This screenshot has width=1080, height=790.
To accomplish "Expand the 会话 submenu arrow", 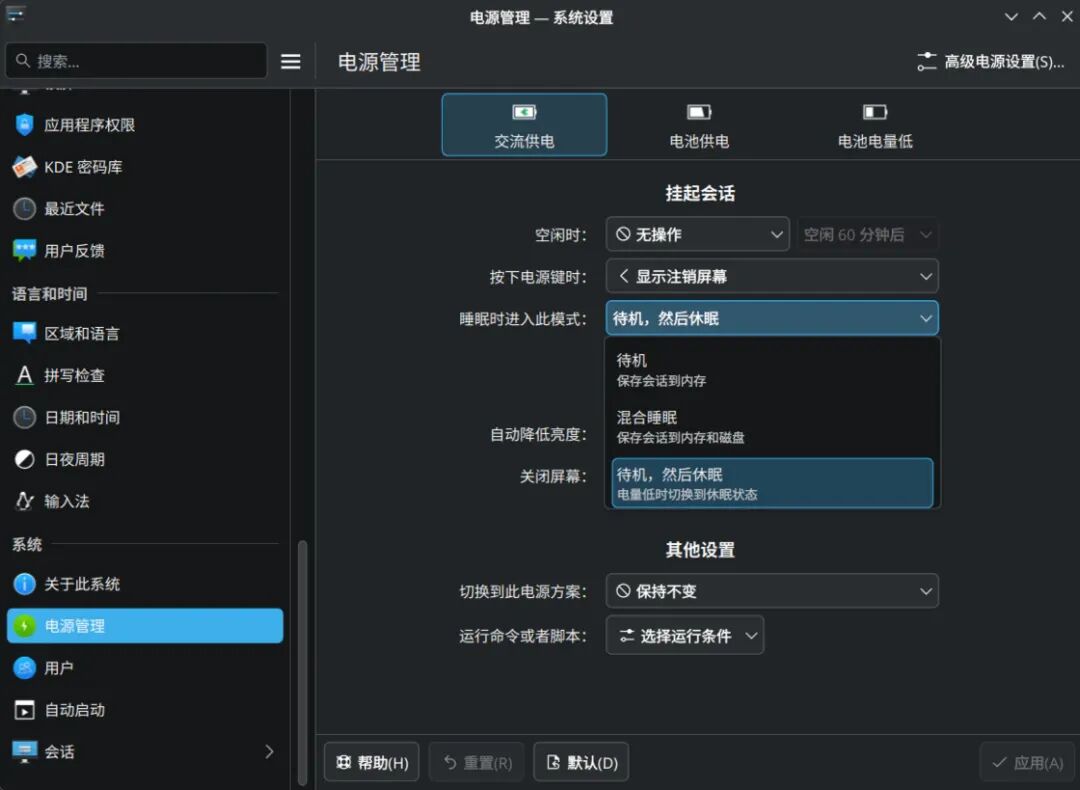I will coord(269,751).
